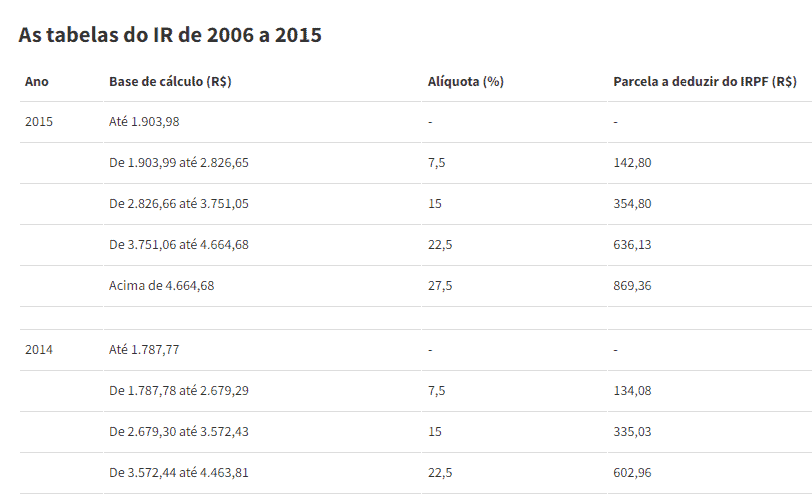Select the 2014 year cell
Screen dimensions: 812x498
[39, 350]
